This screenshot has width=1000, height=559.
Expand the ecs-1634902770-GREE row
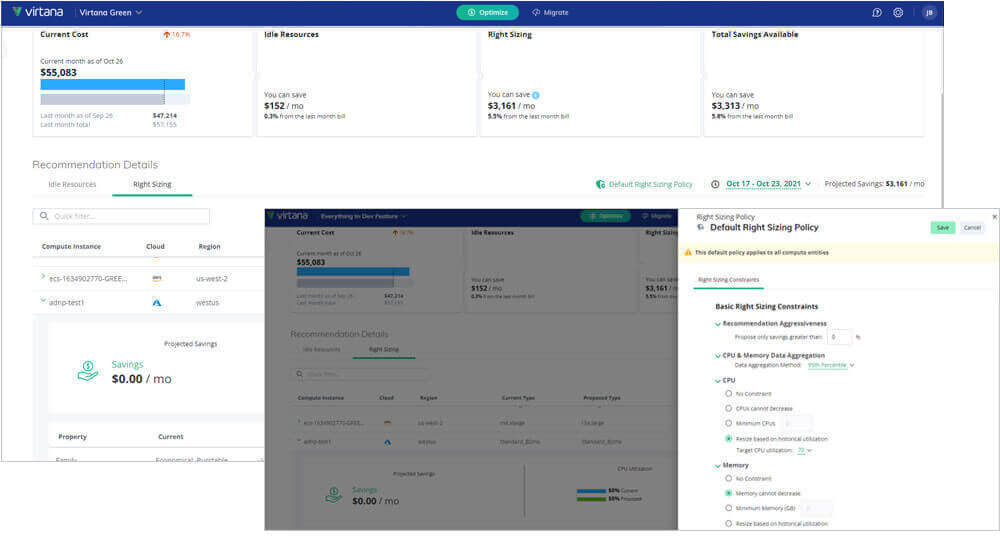click(x=43, y=277)
